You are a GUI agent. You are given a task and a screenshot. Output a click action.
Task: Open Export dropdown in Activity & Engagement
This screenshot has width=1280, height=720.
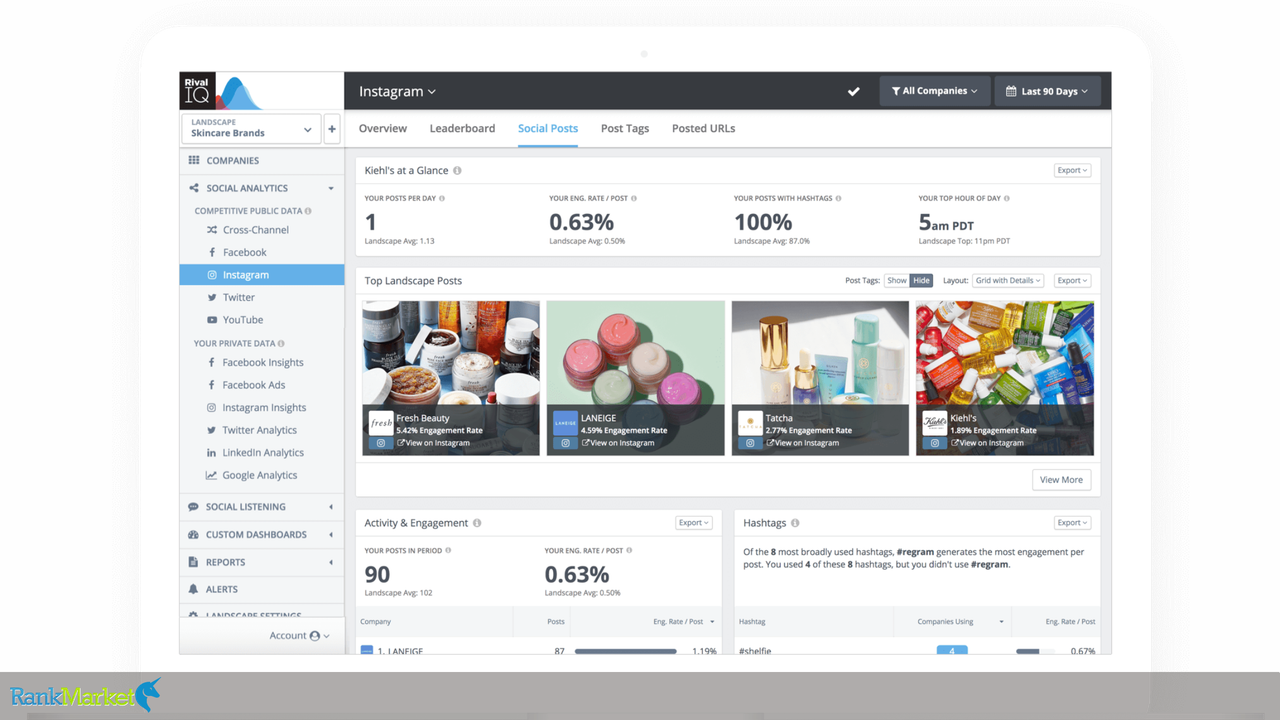(694, 523)
